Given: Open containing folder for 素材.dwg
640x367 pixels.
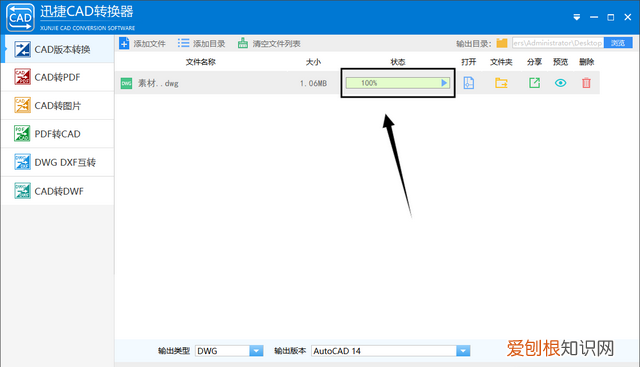Looking at the screenshot, I should point(501,83).
